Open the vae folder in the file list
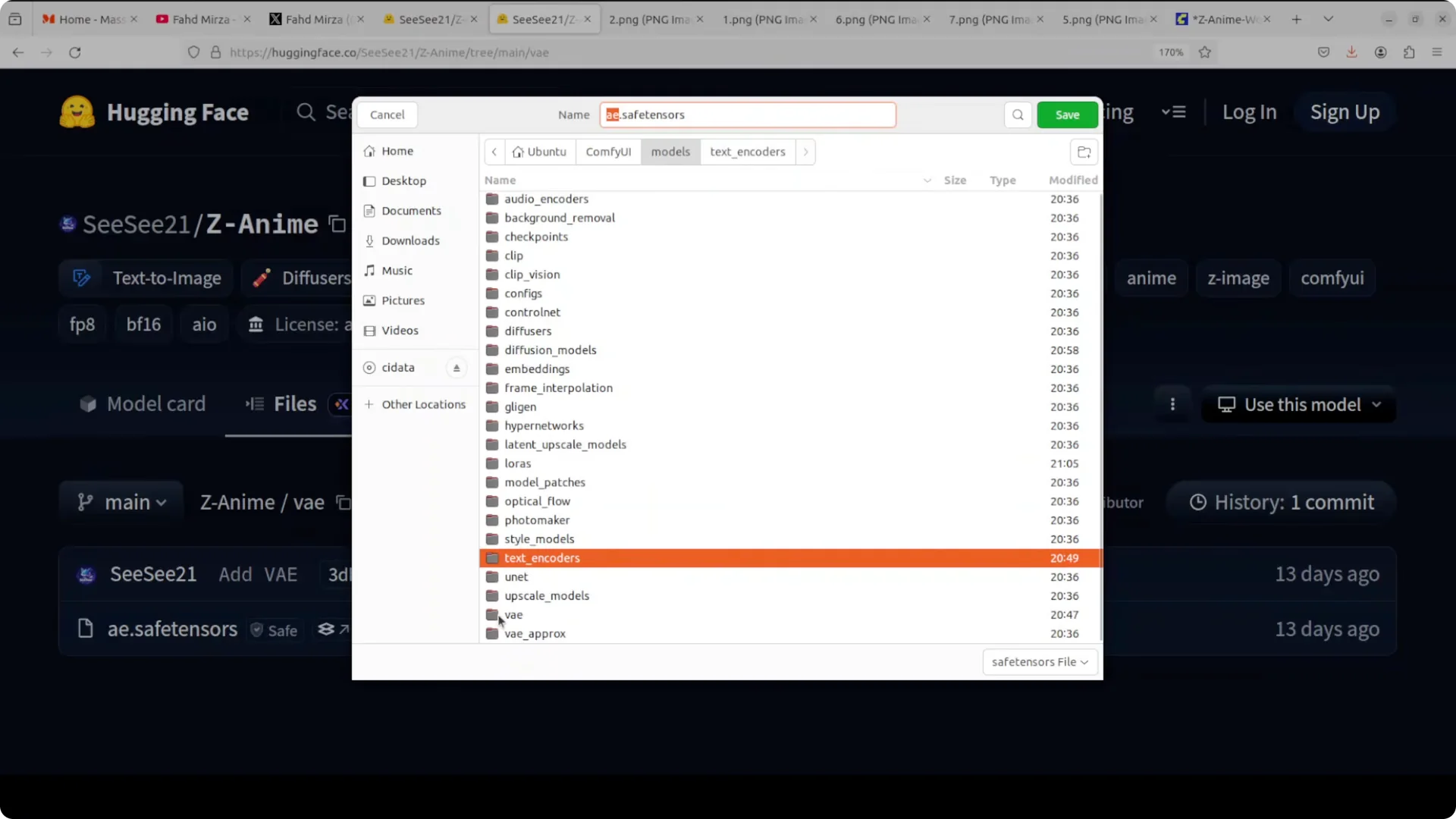Viewport: 1456px width, 819px height. point(790,615)
